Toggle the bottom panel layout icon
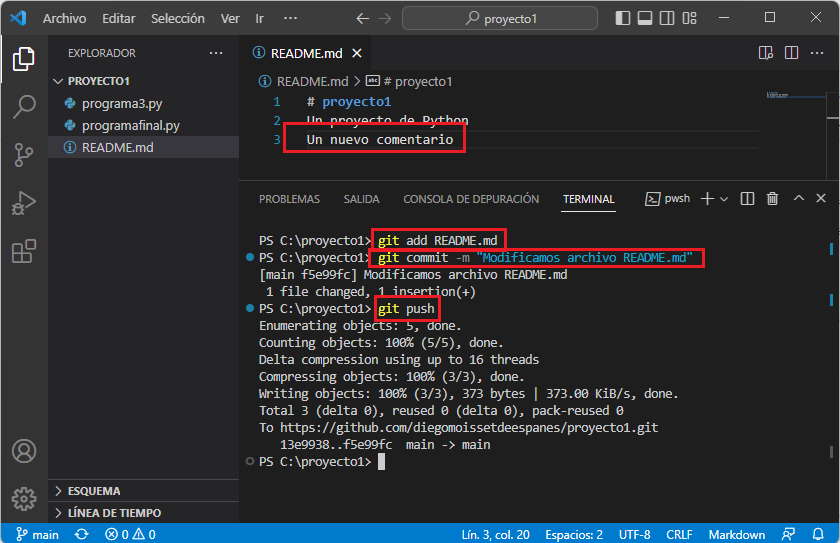 click(x=644, y=18)
